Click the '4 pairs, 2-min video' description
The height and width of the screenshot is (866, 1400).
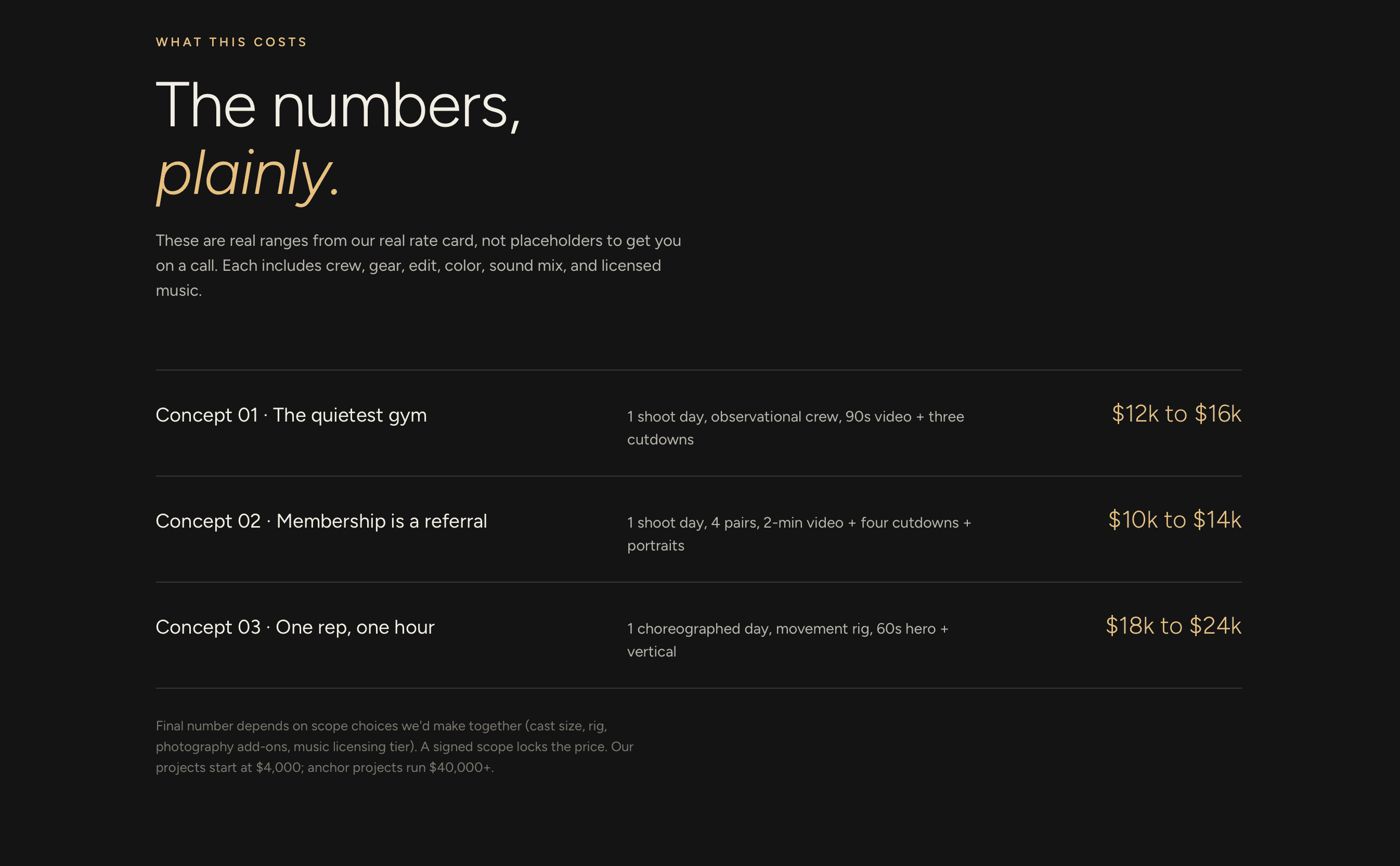coord(799,534)
